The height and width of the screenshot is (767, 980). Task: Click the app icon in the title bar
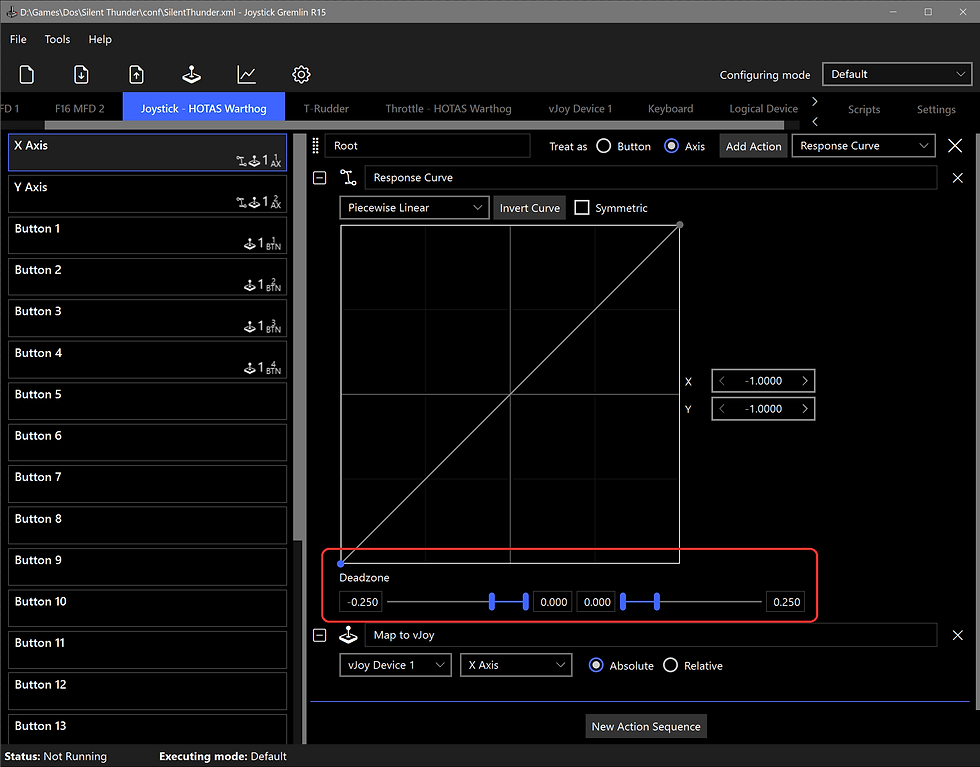click(x=11, y=12)
